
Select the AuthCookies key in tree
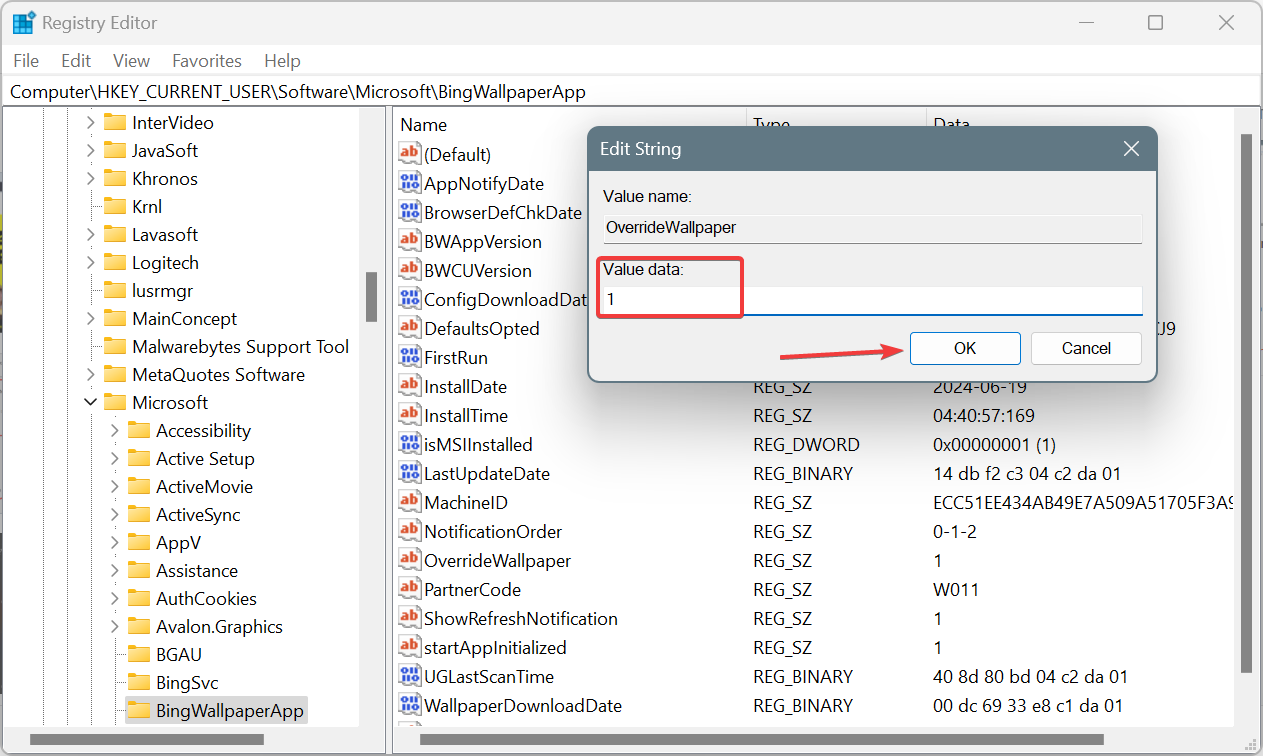coord(206,599)
